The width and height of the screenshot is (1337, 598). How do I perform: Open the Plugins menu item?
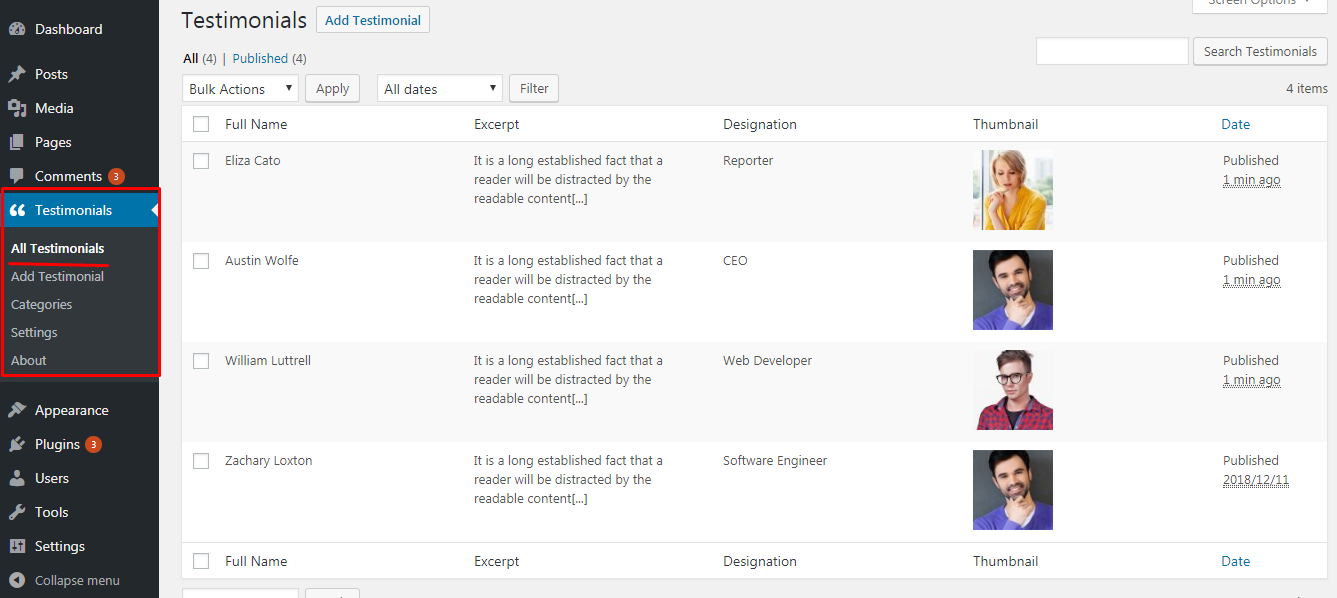57,444
